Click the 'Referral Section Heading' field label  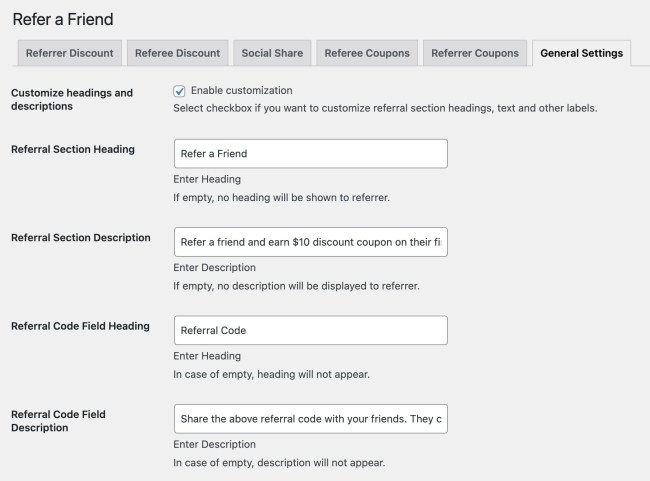click(72, 149)
